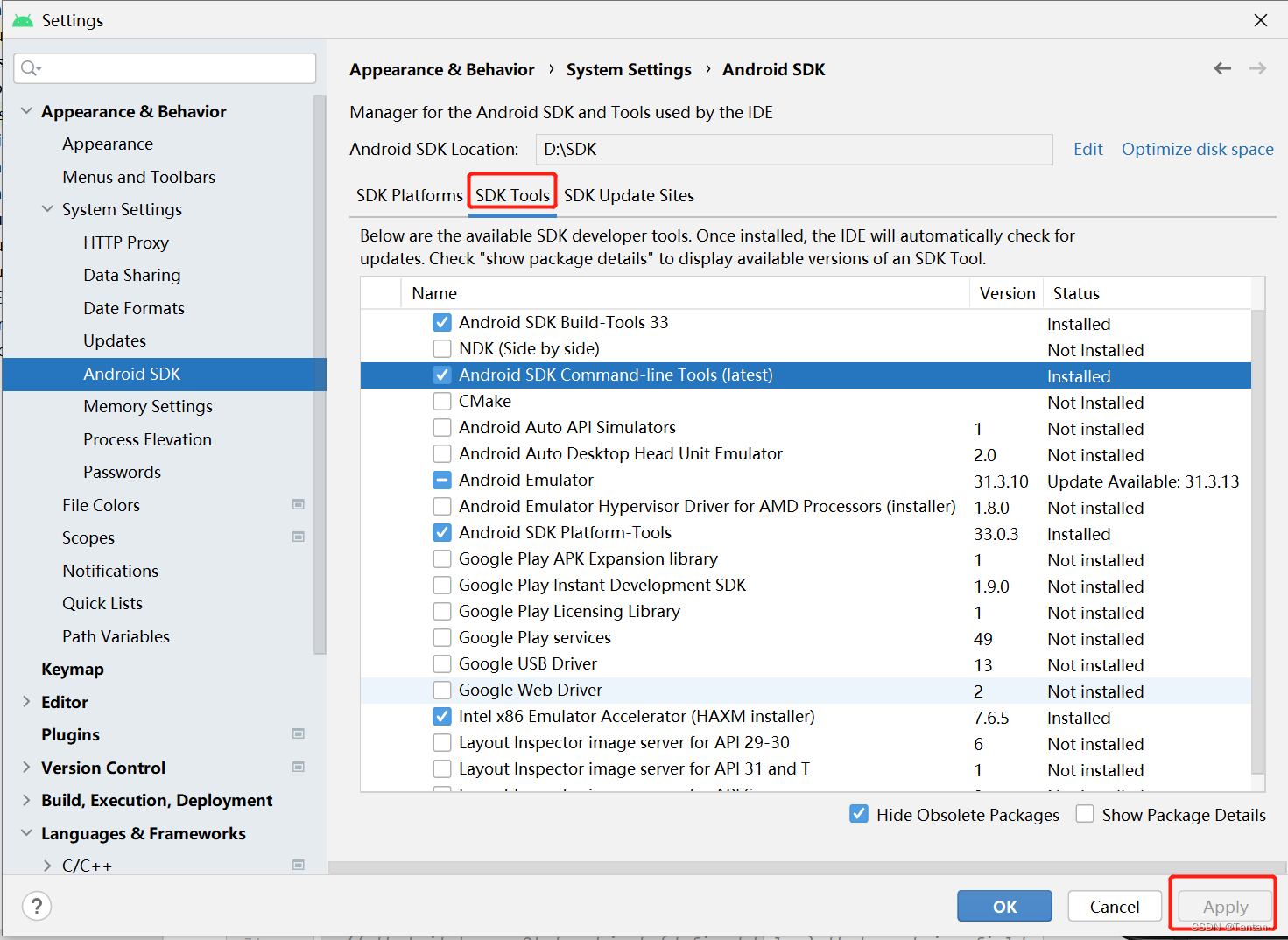Open Passwords settings
1288x940 pixels.
pyautogui.click(x=122, y=472)
